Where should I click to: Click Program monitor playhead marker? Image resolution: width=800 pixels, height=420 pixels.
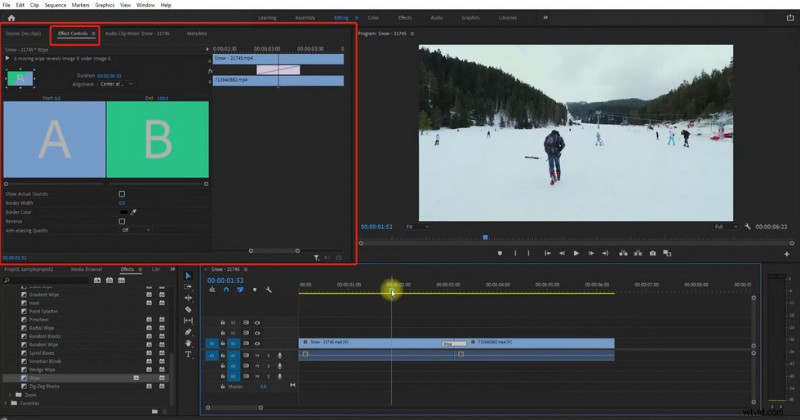(485, 237)
